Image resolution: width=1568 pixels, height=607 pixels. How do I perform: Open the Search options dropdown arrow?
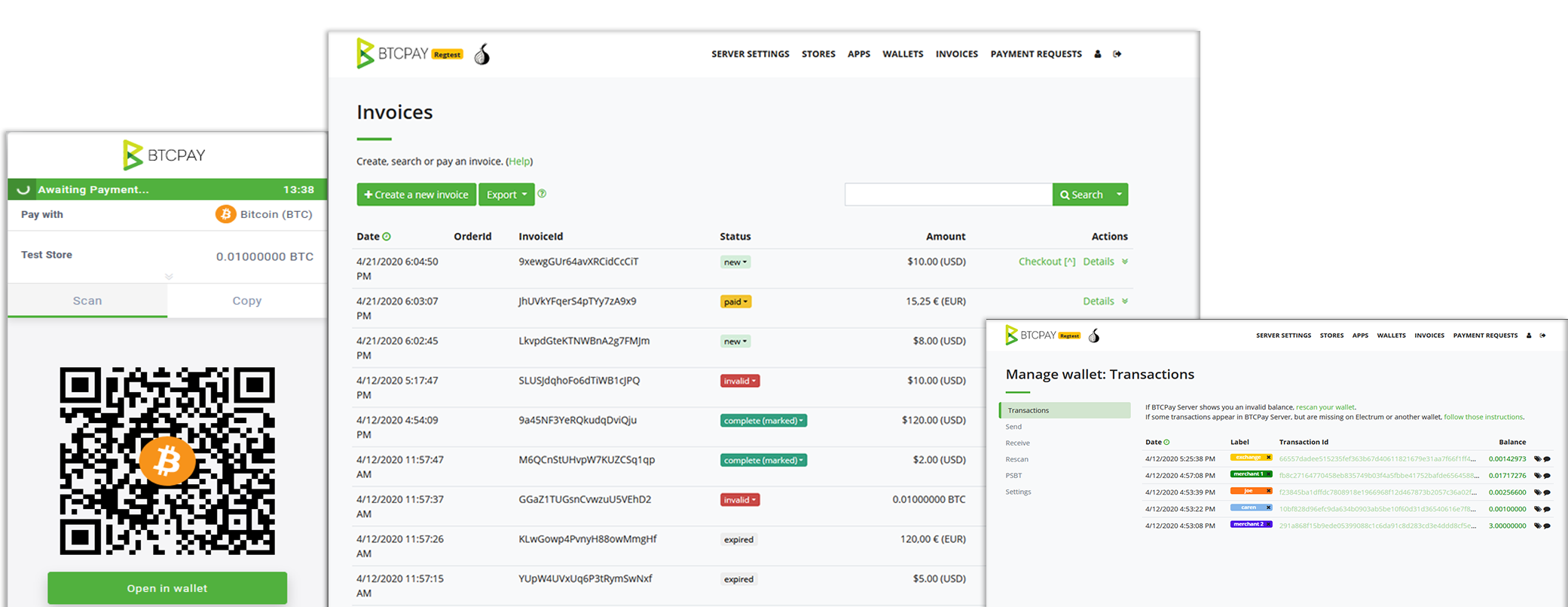point(1119,195)
